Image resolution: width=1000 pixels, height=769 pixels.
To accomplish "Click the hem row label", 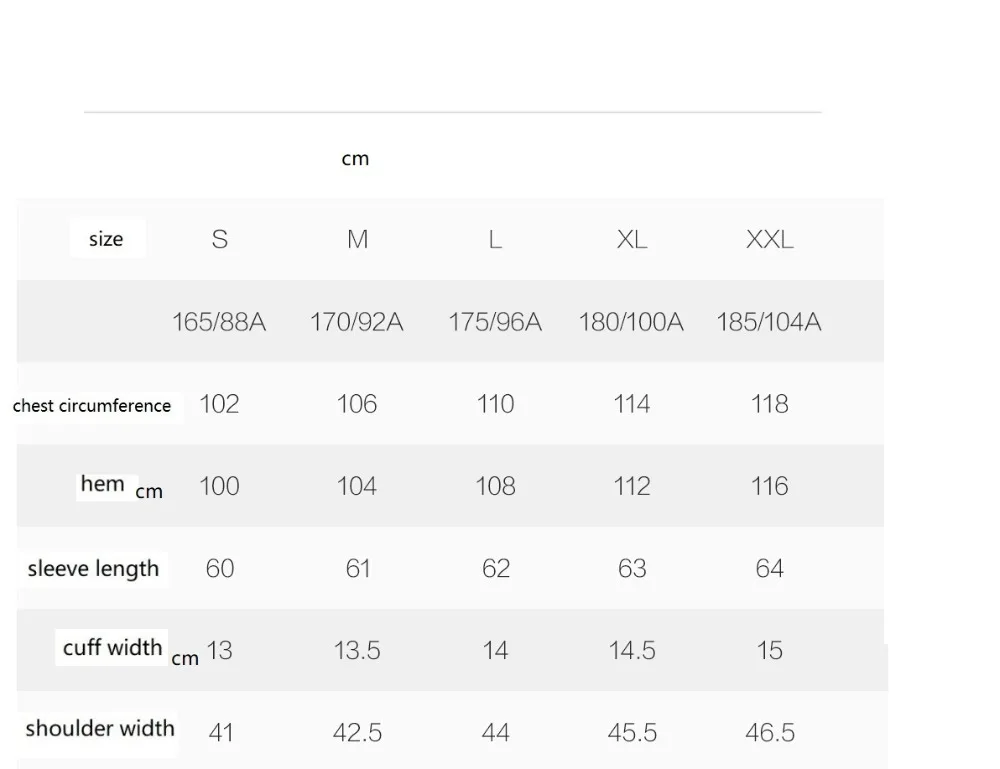I will [102, 484].
